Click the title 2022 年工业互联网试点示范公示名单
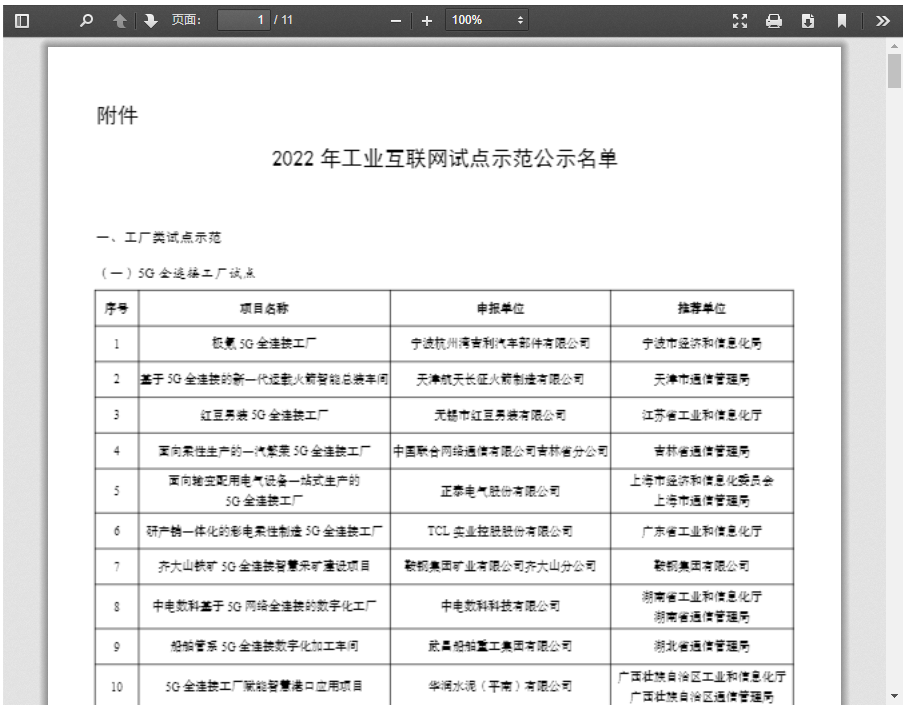908x711 pixels. pyautogui.click(x=444, y=159)
